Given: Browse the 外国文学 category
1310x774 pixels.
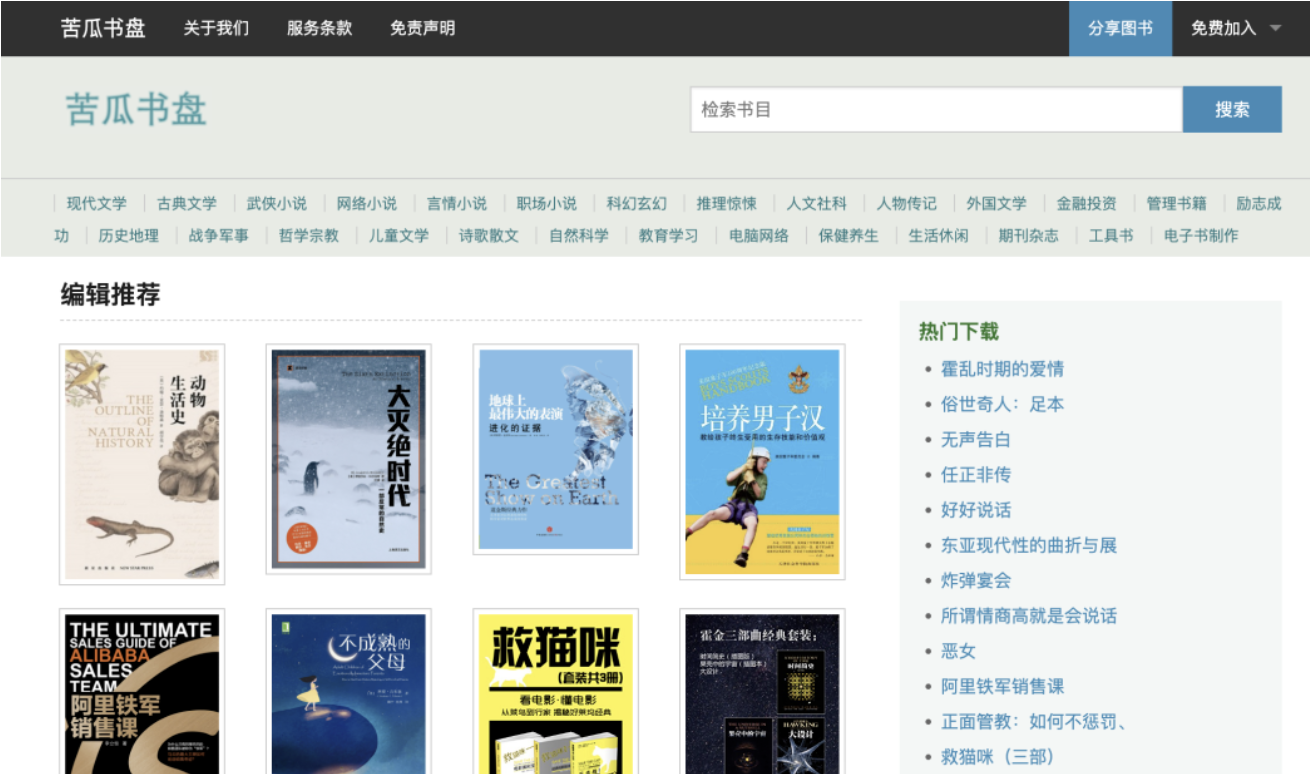Looking at the screenshot, I should coord(997,203).
